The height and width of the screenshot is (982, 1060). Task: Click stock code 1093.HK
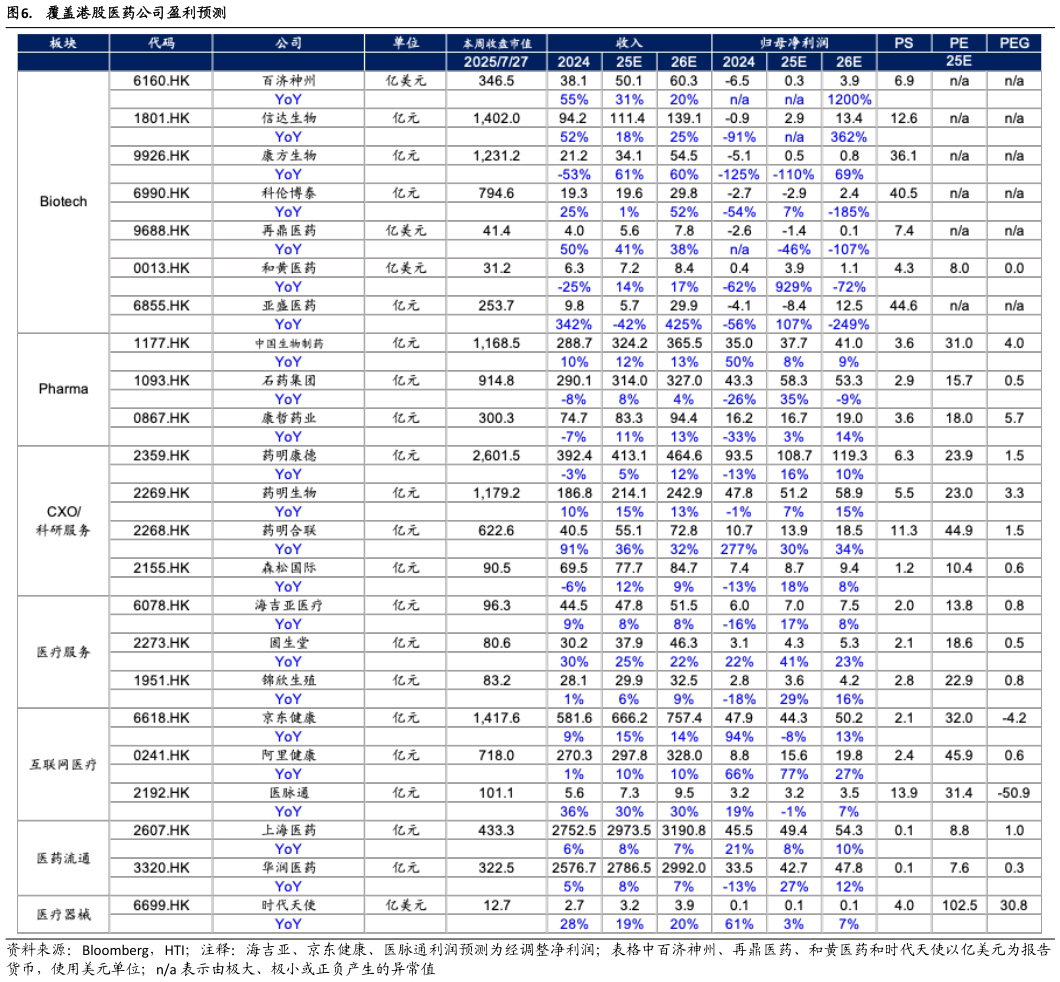[161, 381]
